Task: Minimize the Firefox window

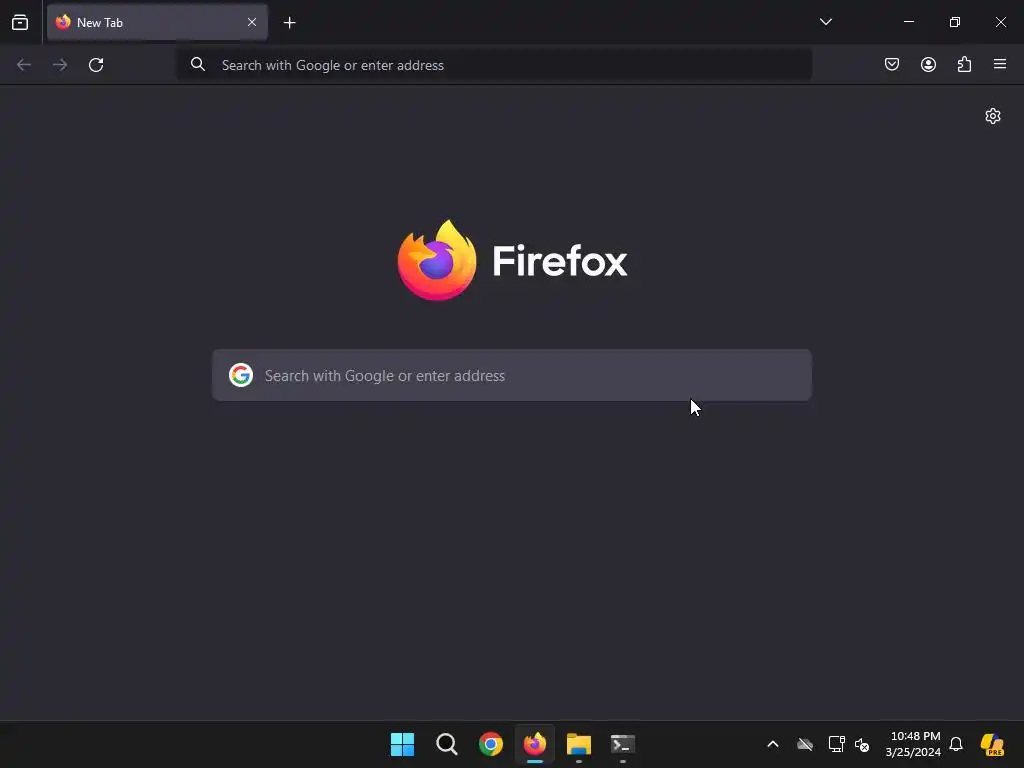Action: [x=908, y=22]
